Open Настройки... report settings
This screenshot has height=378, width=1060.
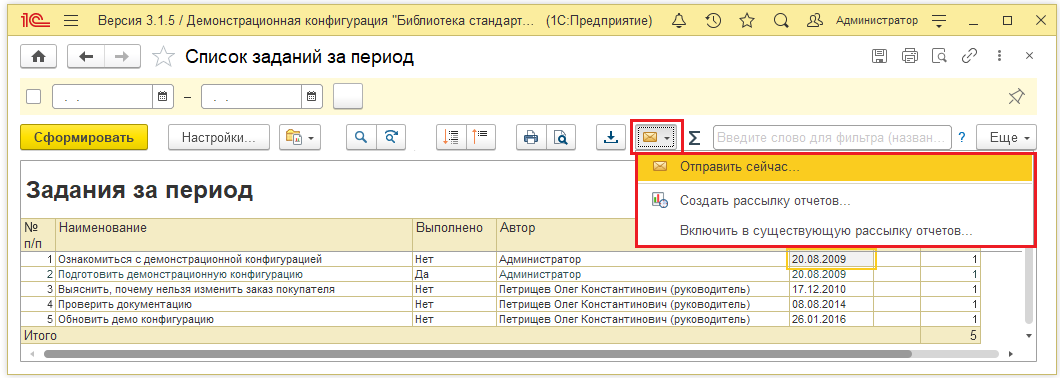coord(219,137)
